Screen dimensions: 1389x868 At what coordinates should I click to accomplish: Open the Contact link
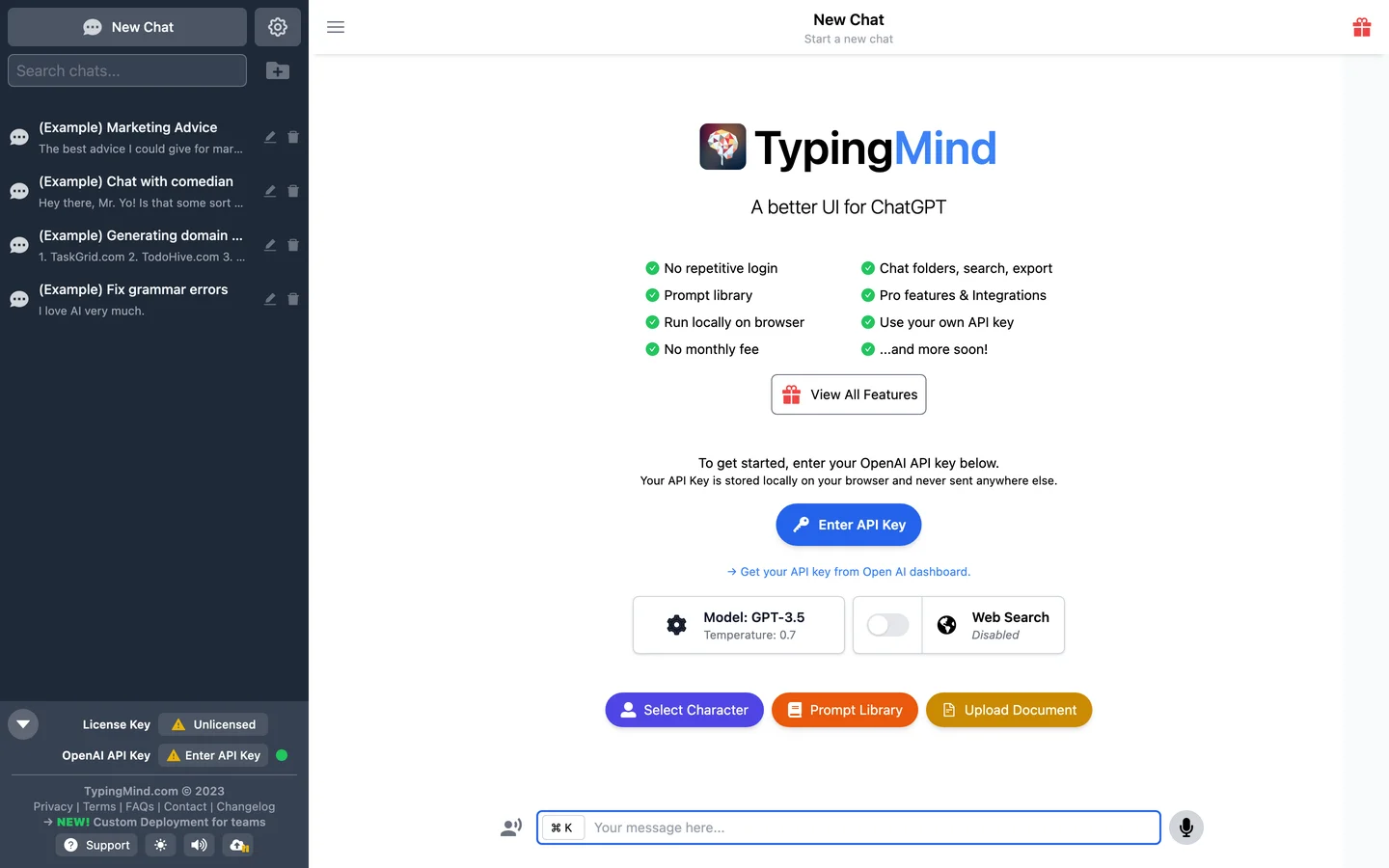(x=185, y=806)
